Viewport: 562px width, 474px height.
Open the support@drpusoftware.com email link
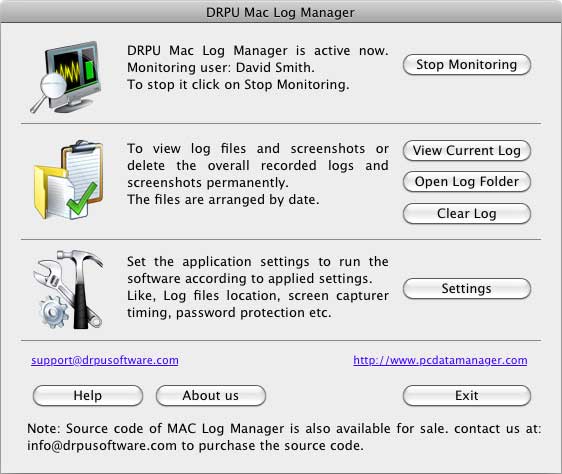tap(105, 360)
